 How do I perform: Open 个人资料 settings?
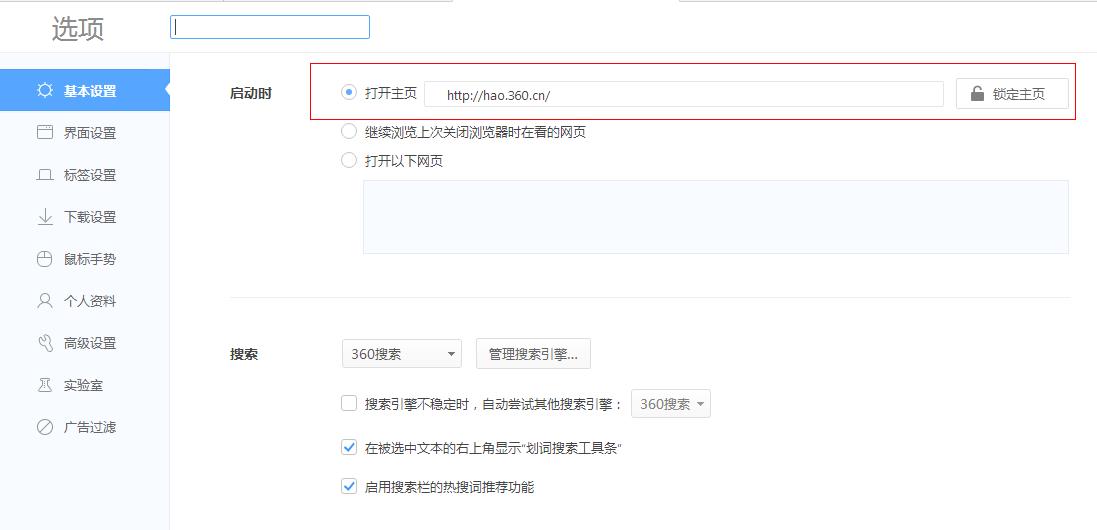(85, 301)
